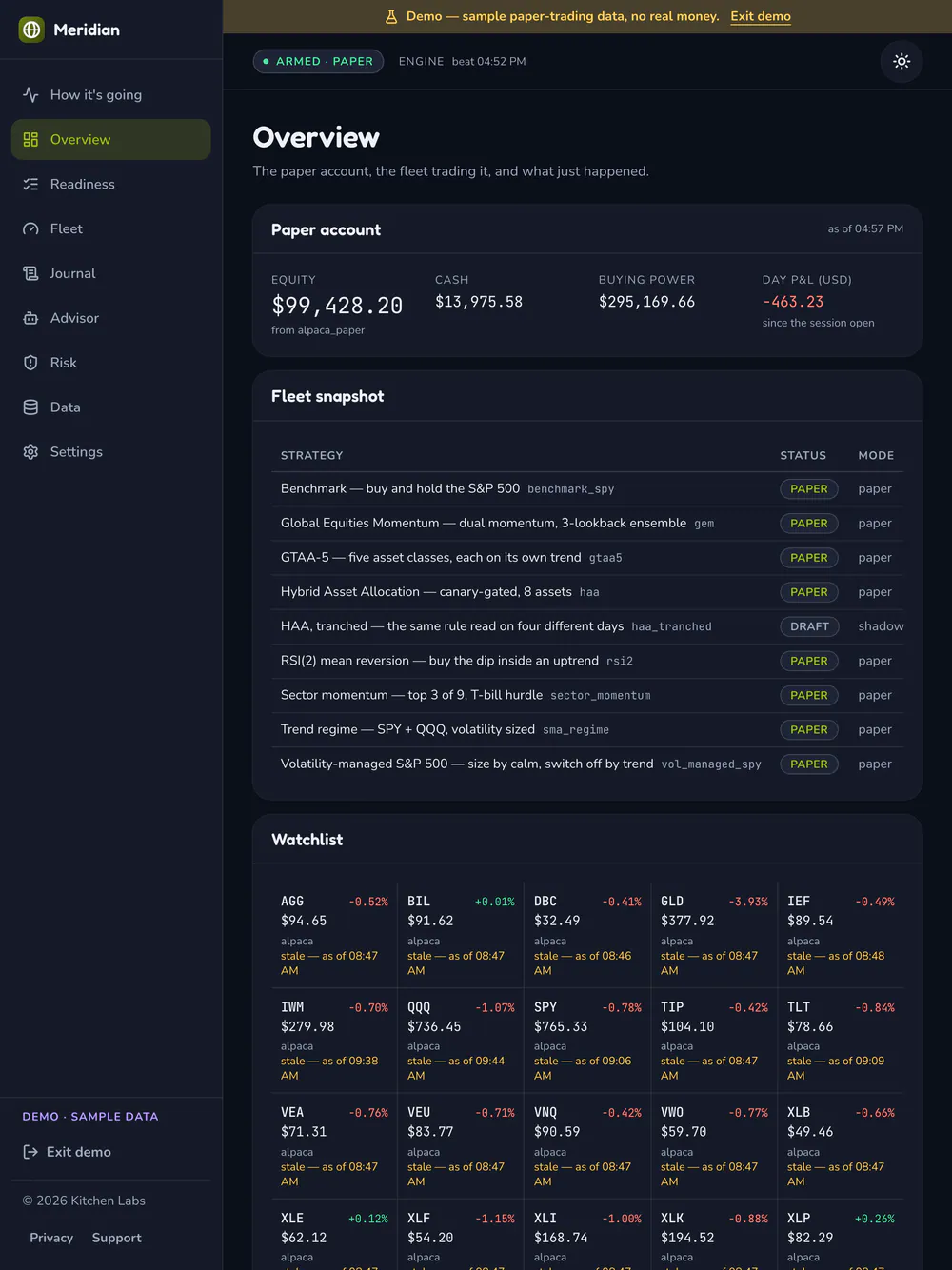Toggle the light theme sun button

[902, 61]
